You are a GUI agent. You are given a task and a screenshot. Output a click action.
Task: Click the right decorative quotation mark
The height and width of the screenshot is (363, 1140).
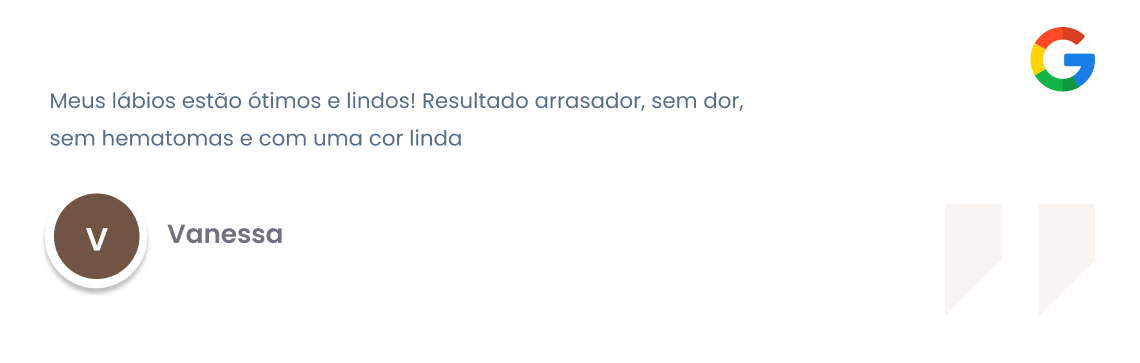coord(1067,260)
